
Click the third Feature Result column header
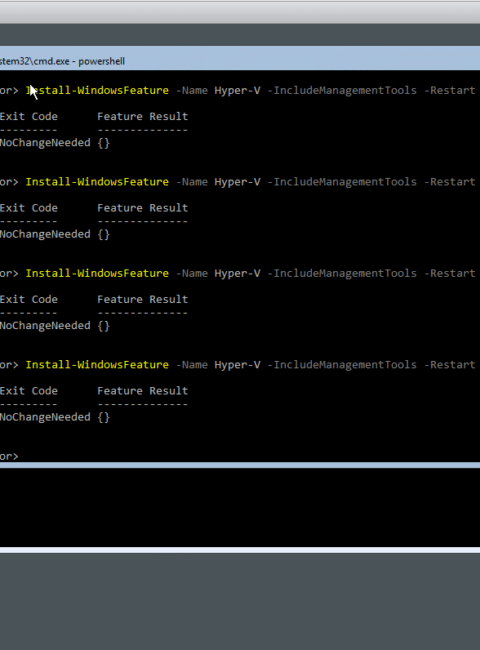point(143,299)
